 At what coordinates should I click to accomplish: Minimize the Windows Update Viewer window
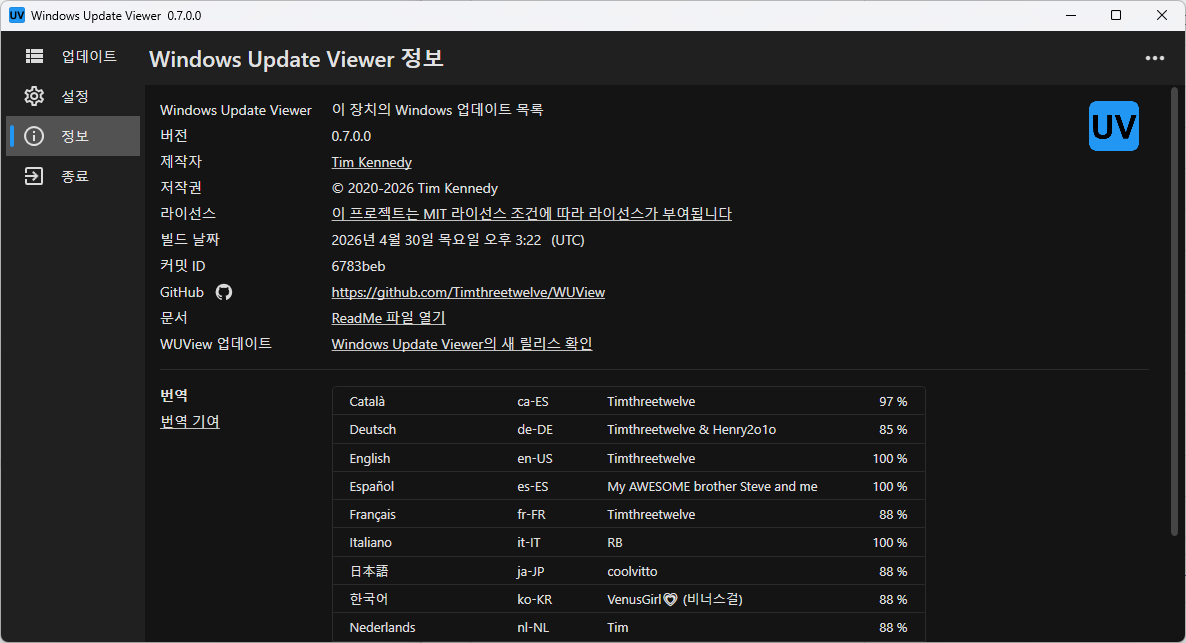coord(1071,15)
